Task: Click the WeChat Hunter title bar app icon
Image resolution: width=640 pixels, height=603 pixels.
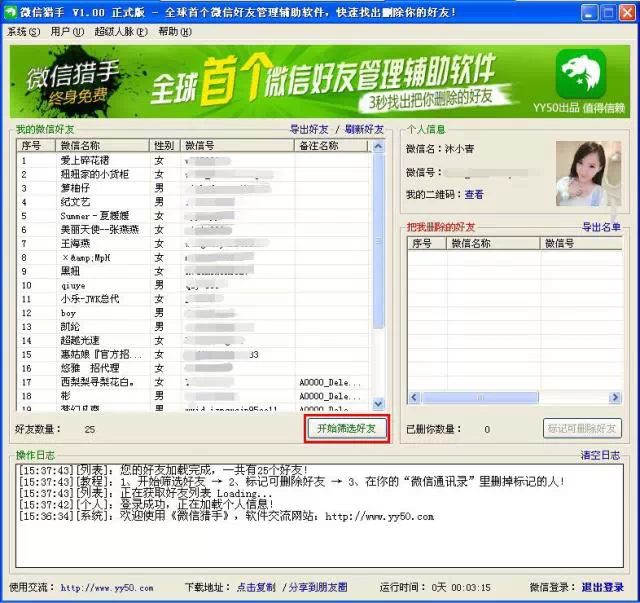Action: (12, 12)
